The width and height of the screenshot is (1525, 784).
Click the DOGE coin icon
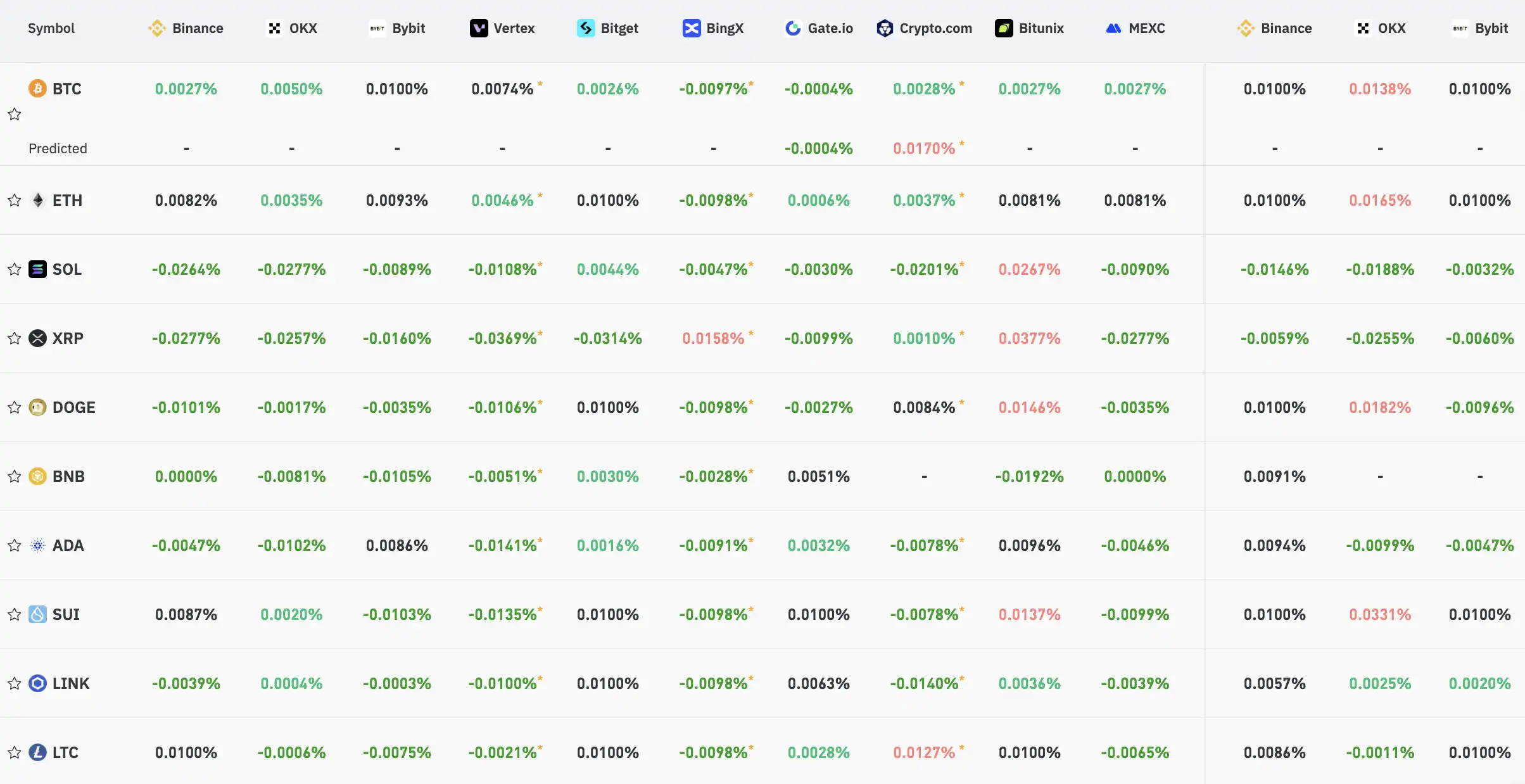coord(37,408)
